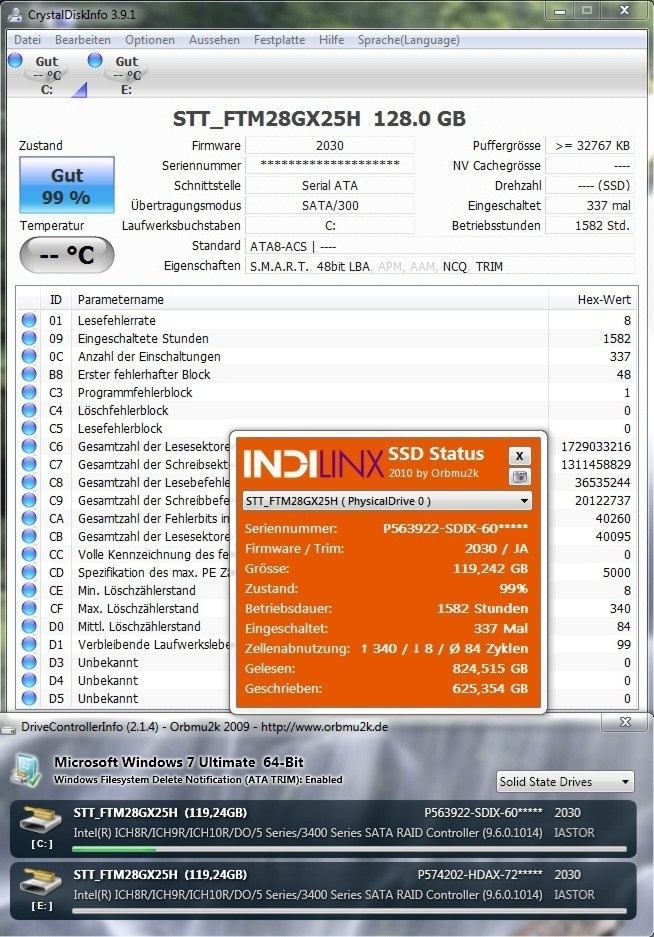
Task: Open the Aussehen menu
Action: point(214,40)
